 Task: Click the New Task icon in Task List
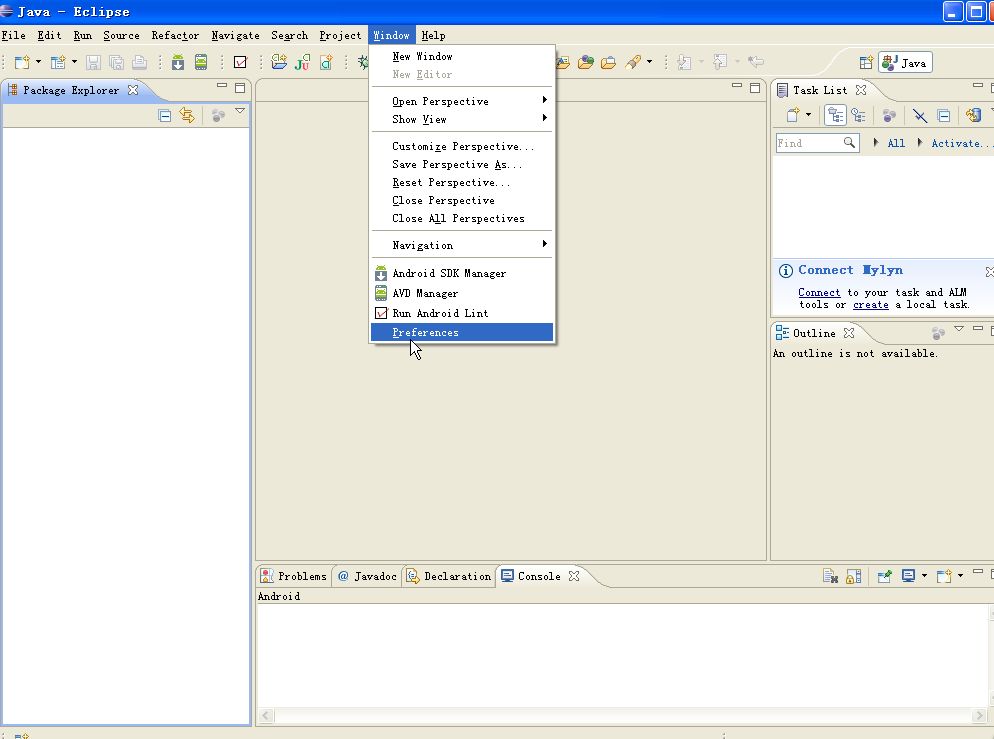point(793,115)
